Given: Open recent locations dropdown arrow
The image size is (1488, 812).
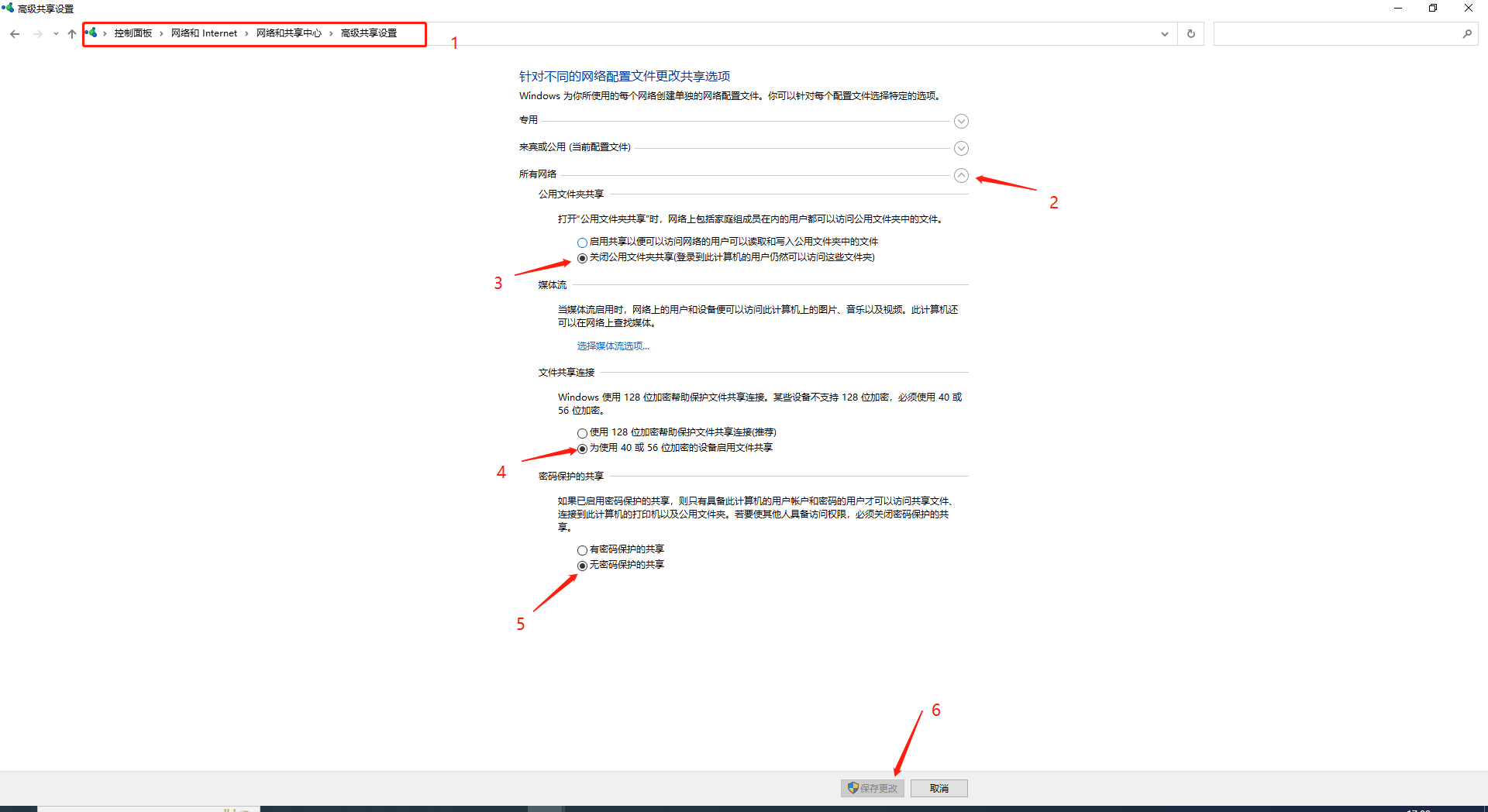Looking at the screenshot, I should click(x=56, y=33).
